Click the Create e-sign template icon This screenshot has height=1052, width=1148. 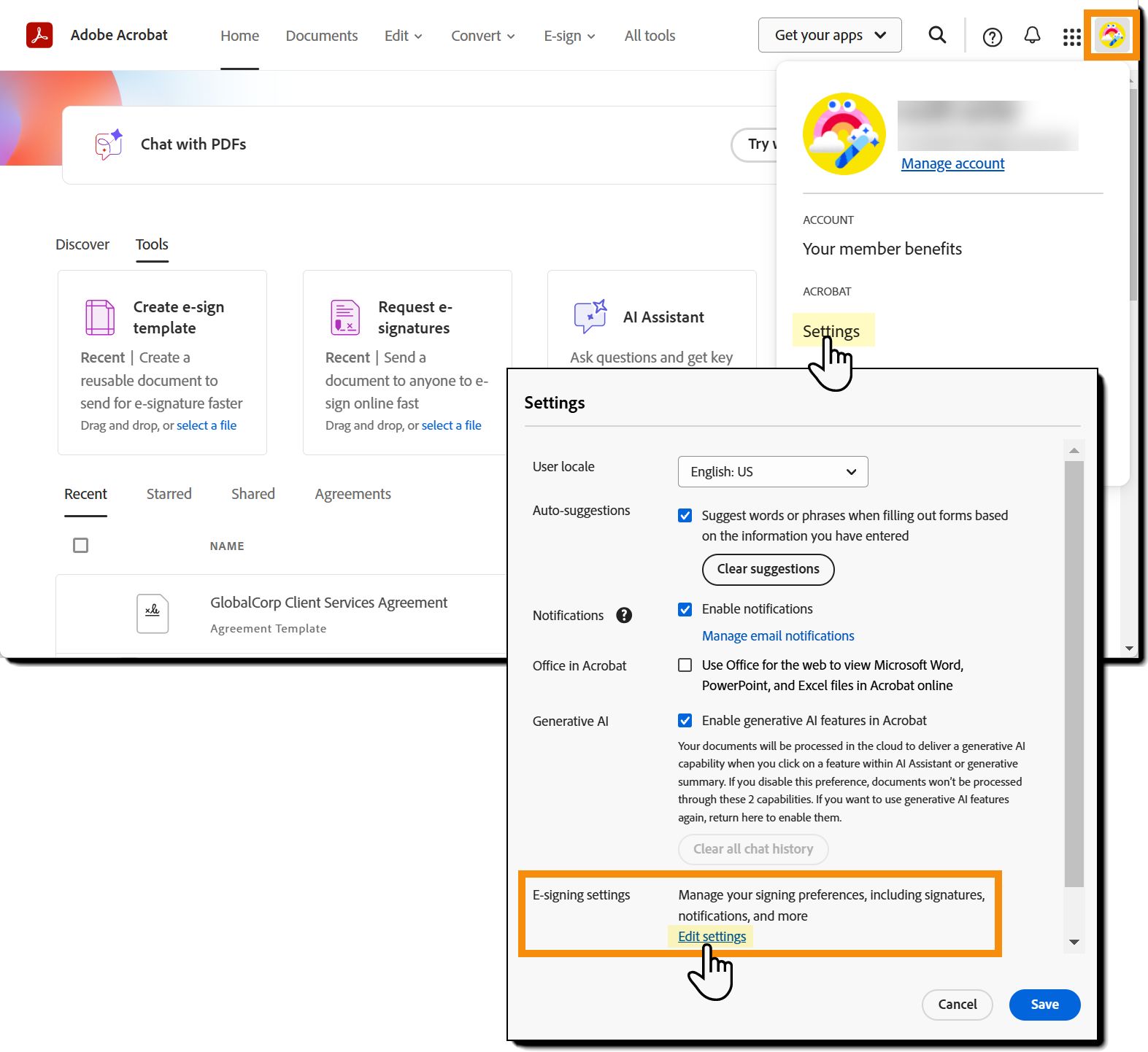click(x=100, y=317)
